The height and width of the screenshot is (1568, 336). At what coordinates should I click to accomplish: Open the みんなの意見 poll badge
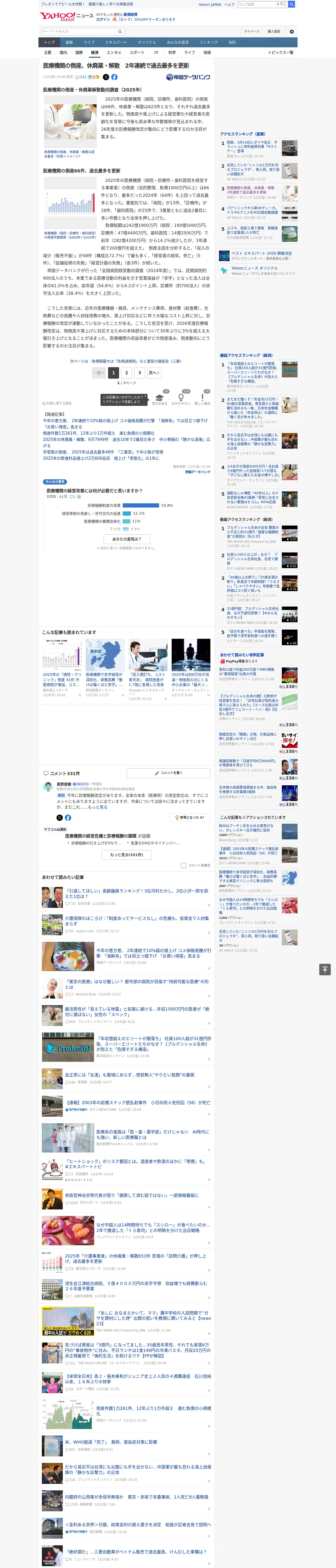55,481
